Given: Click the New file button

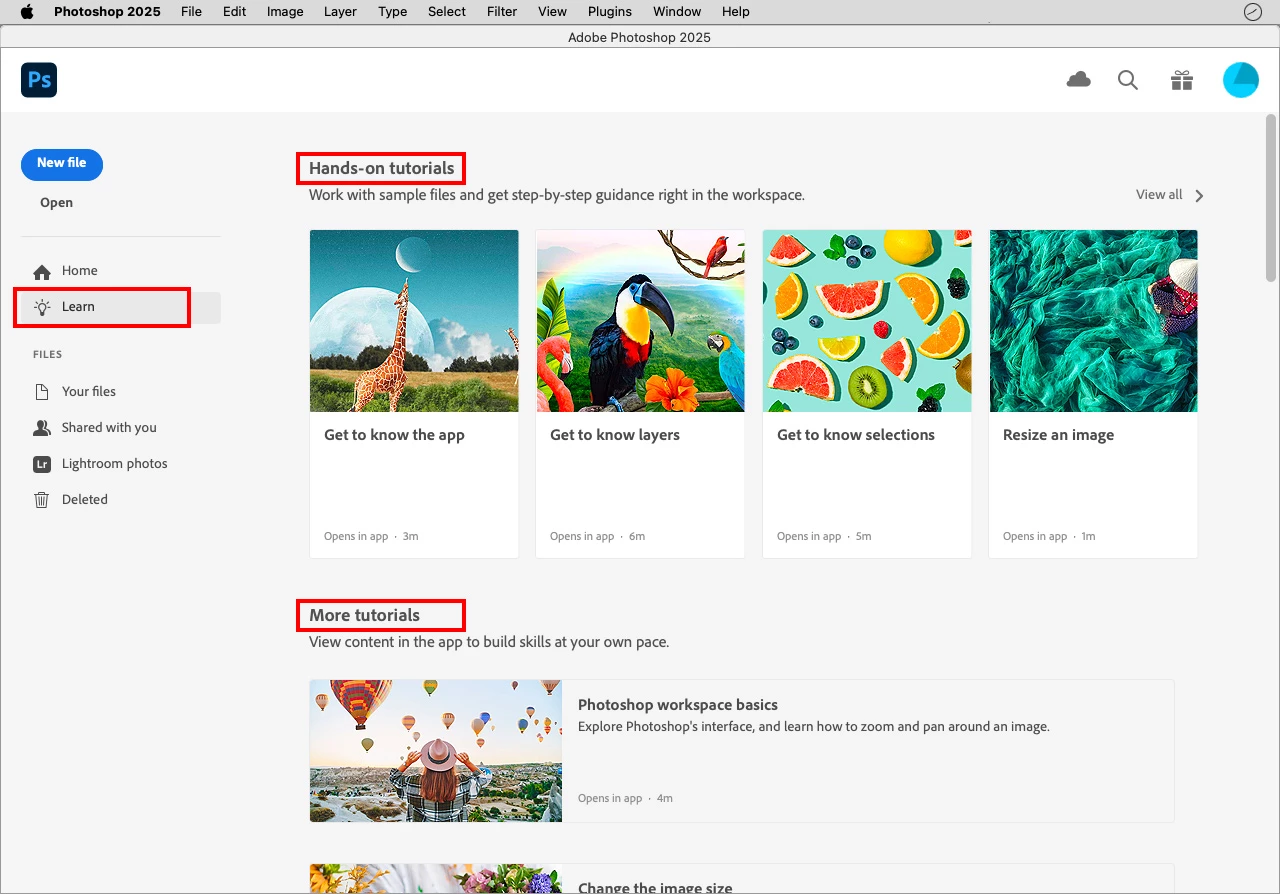Looking at the screenshot, I should (62, 164).
